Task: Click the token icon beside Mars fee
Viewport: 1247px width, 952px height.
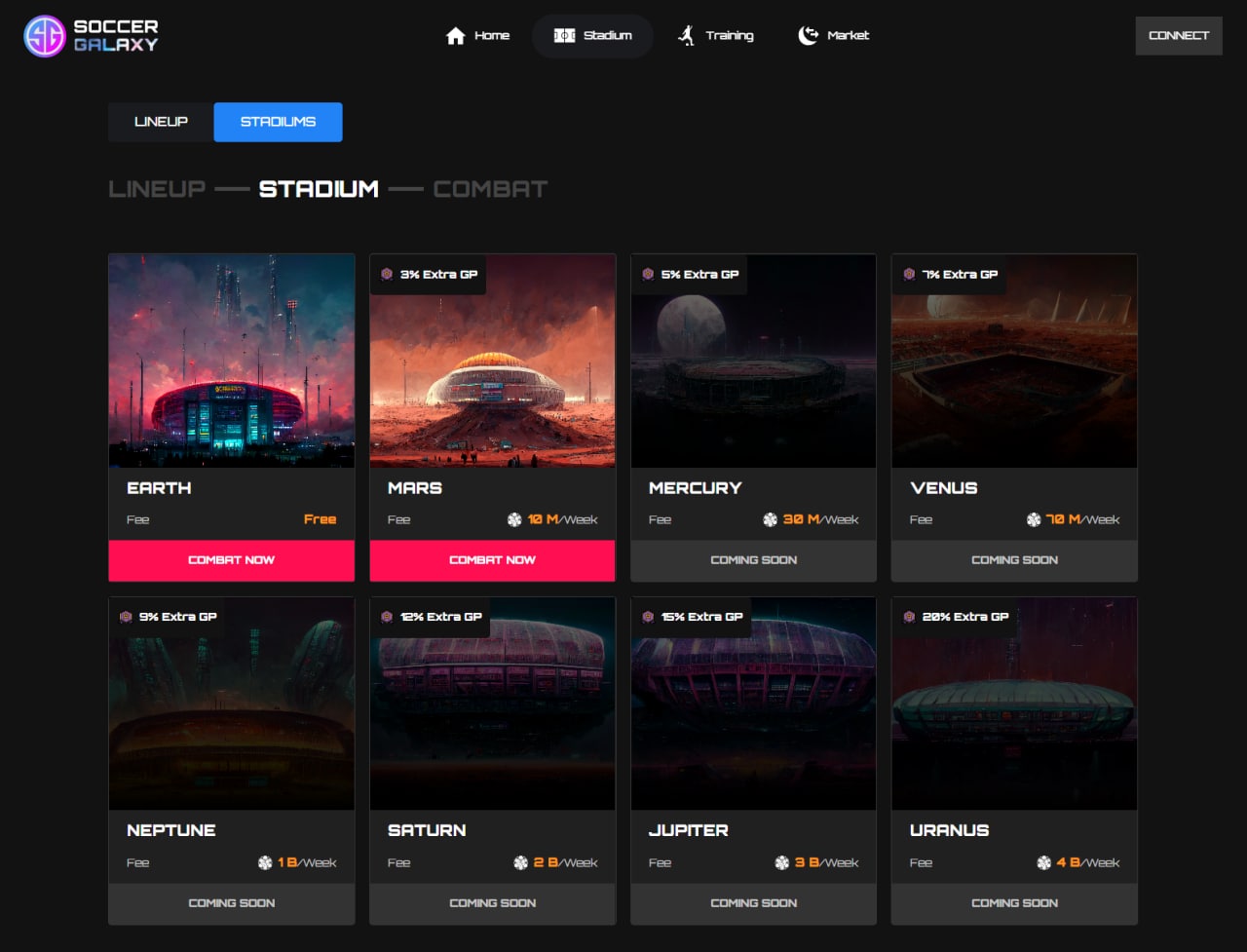Action: pyautogui.click(x=514, y=519)
